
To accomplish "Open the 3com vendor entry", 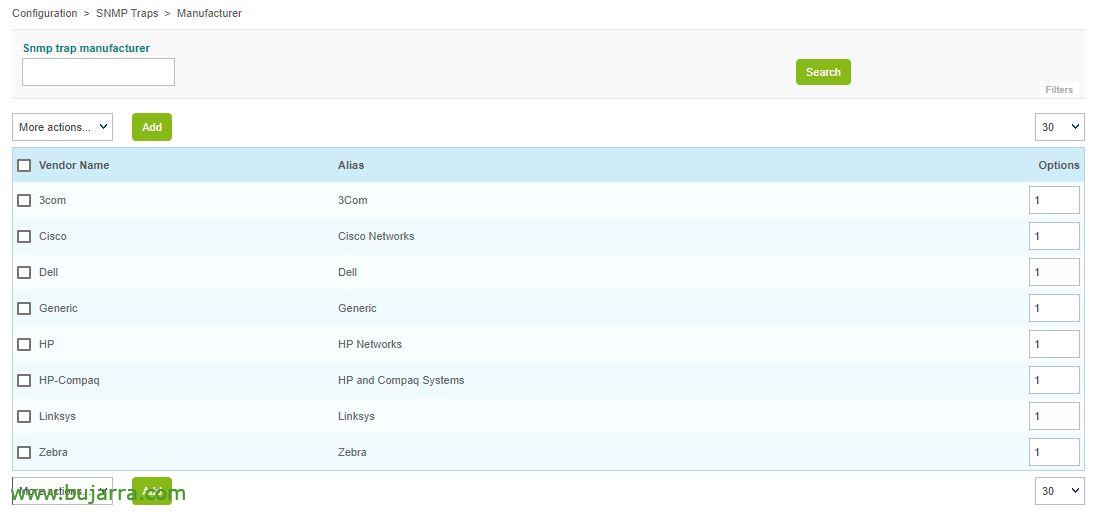I will tap(52, 200).
